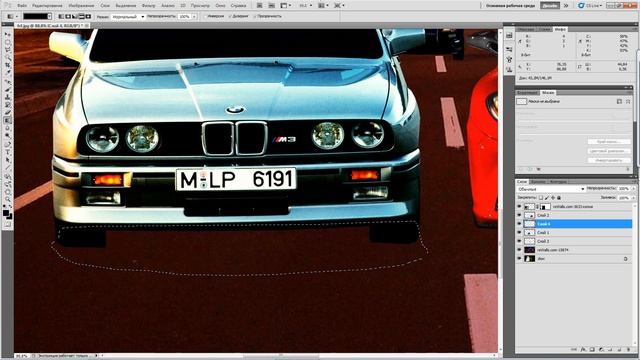Delete layer with the trash icon
Viewport: 640px width, 360px height.
click(x=628, y=349)
